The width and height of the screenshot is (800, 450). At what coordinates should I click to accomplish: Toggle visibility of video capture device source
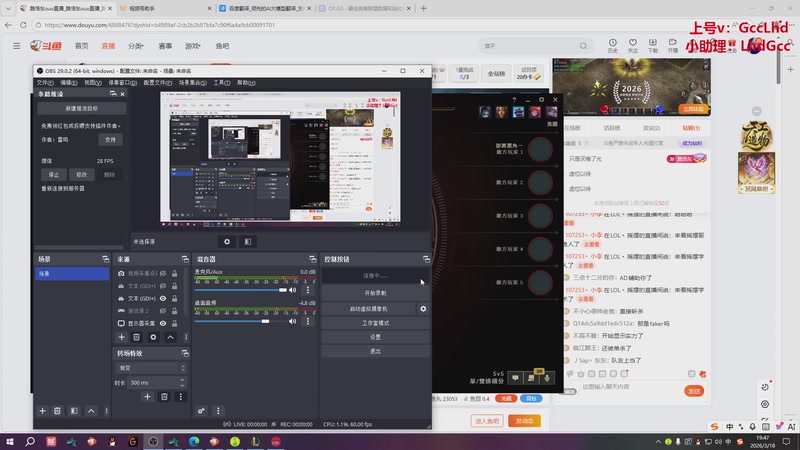(x=163, y=273)
